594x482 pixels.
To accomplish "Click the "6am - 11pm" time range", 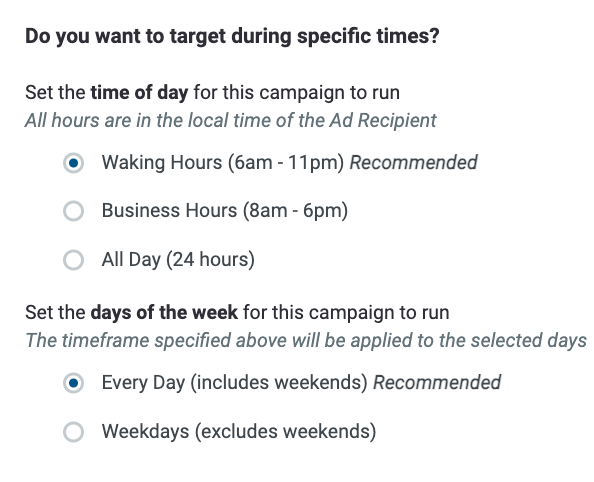I will click(x=286, y=163).
